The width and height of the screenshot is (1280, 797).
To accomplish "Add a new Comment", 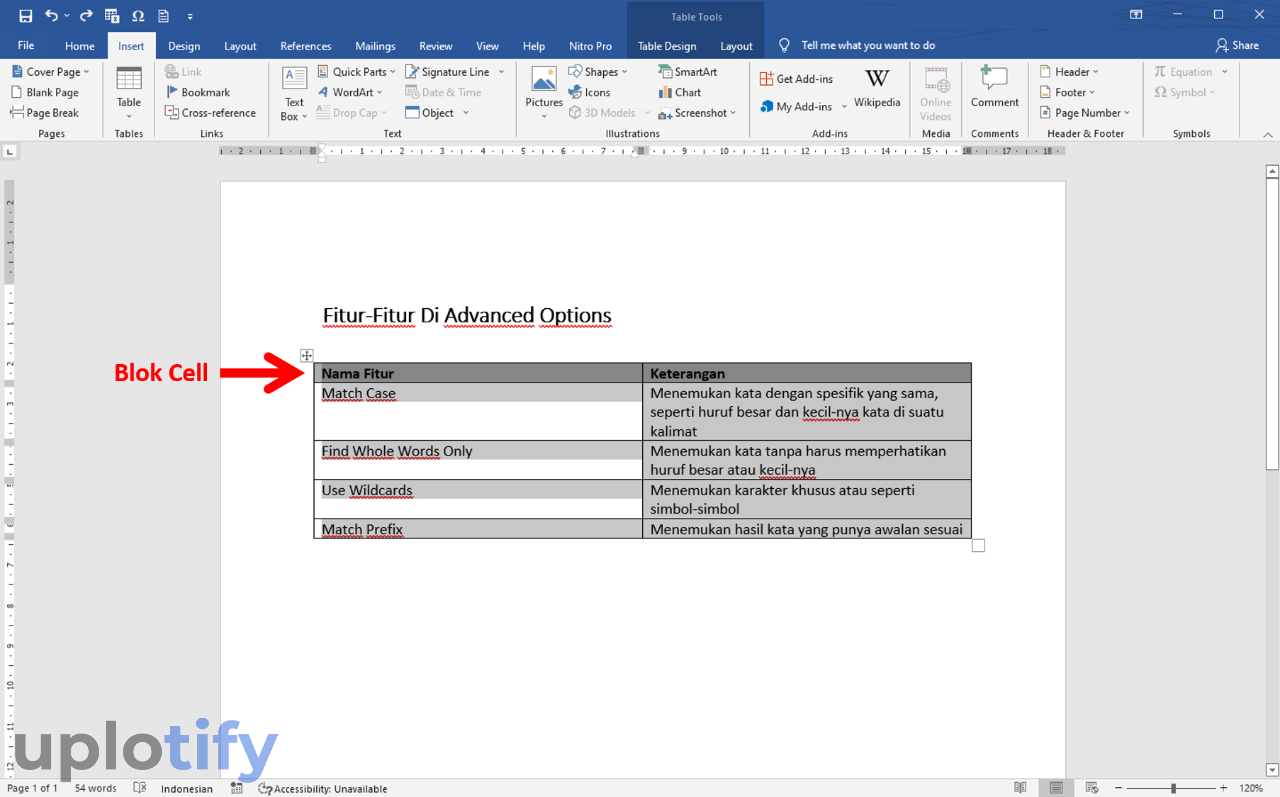I will click(x=994, y=87).
